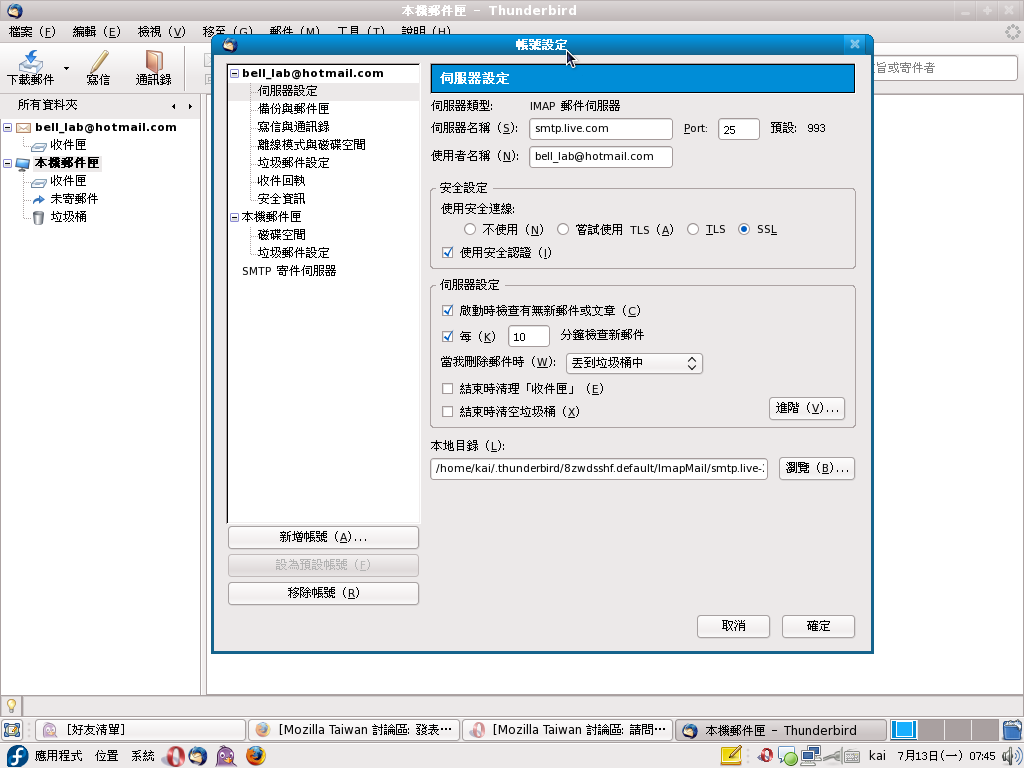Viewport: 1024px width, 768px height.
Task: Click the lightbulb icon in the status bar
Action: click(11, 705)
